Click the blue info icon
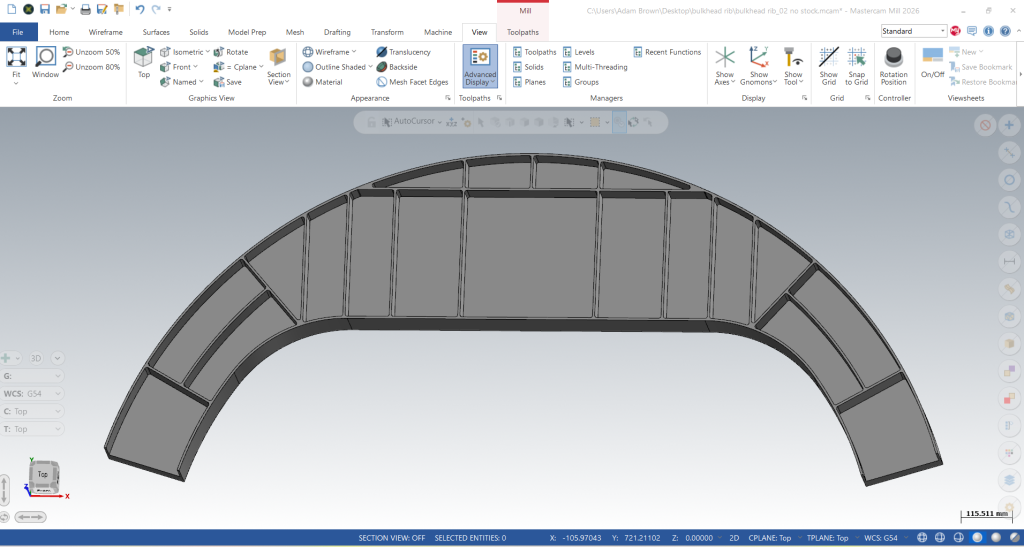1024x547 pixels. point(988,31)
